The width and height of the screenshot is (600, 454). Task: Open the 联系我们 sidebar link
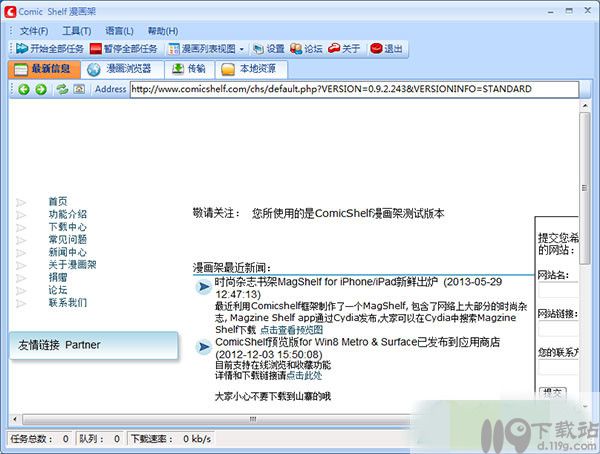(67, 302)
